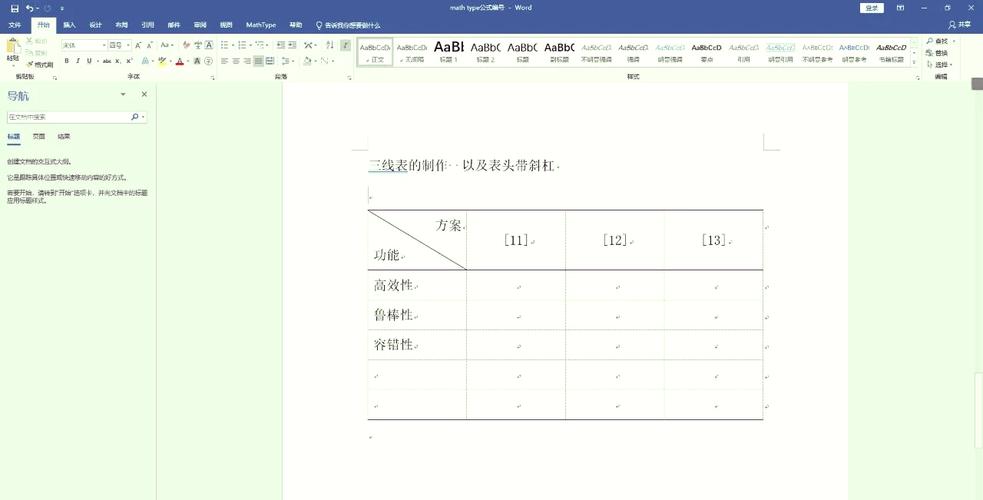The width and height of the screenshot is (983, 500).
Task: Click the text effects outlined A icon
Action: click(145, 61)
